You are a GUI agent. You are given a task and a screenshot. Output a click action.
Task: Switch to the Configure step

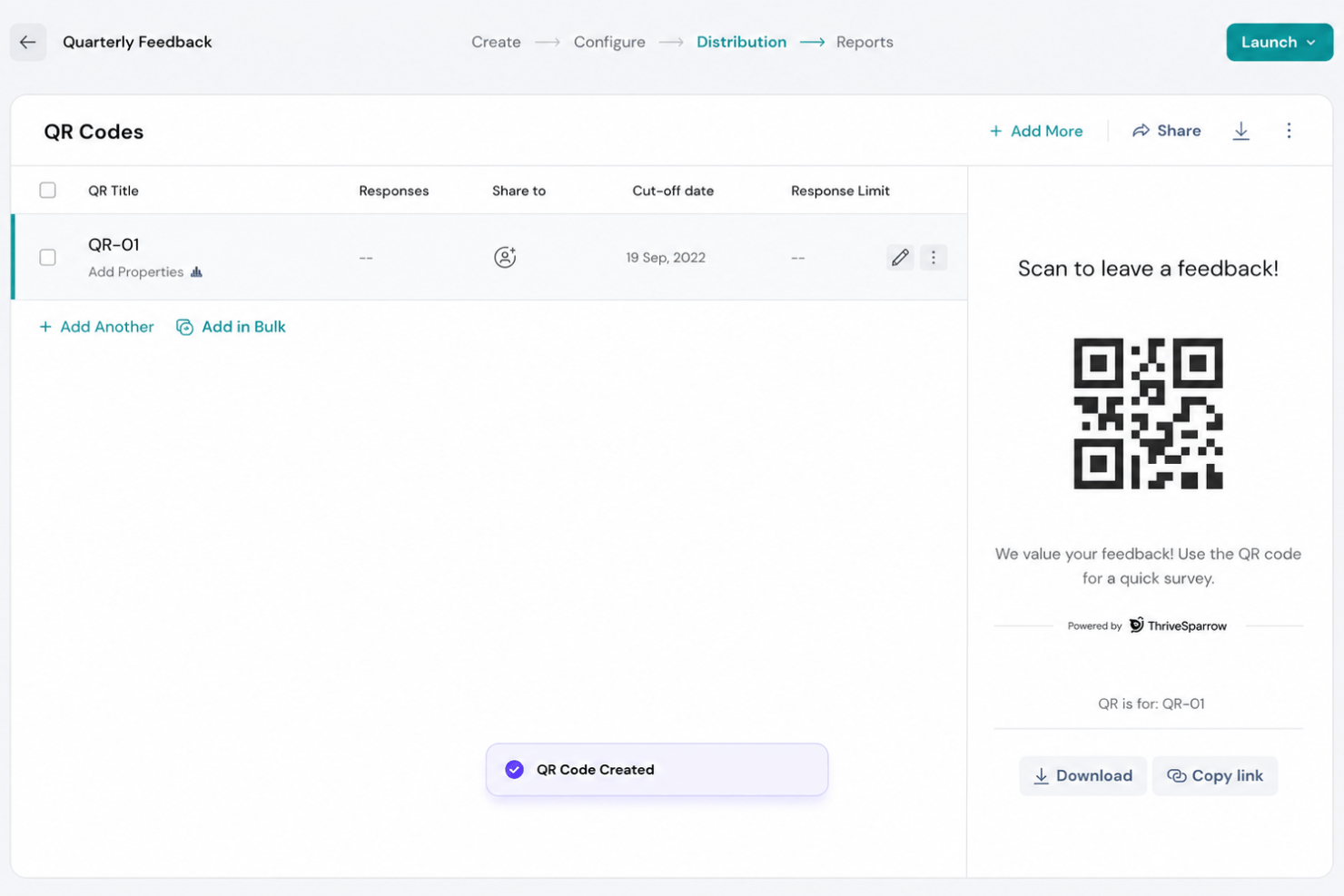pyautogui.click(x=609, y=42)
